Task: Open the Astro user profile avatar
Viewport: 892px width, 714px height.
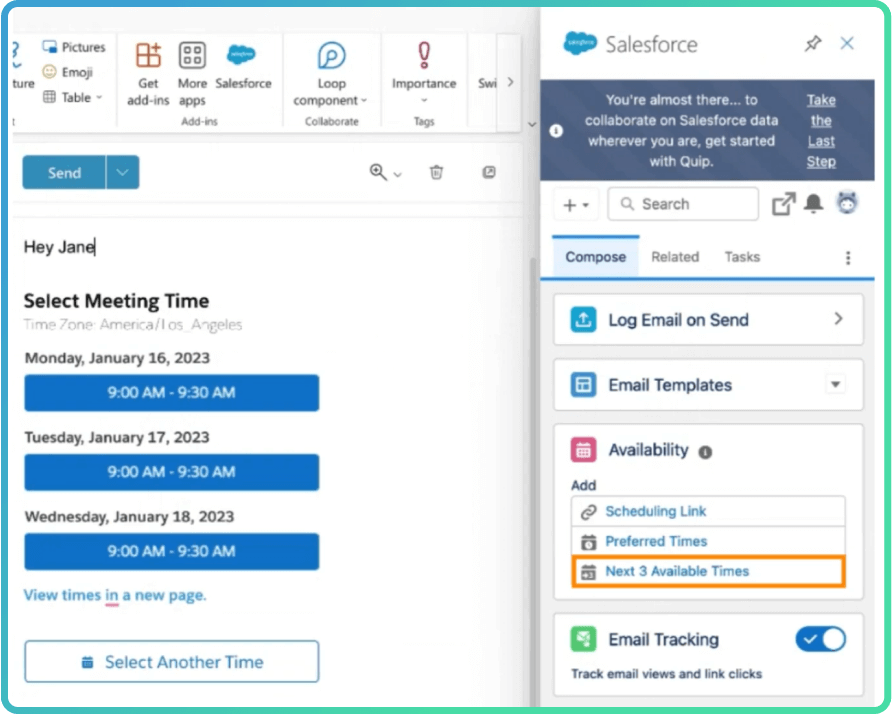Action: (x=846, y=203)
